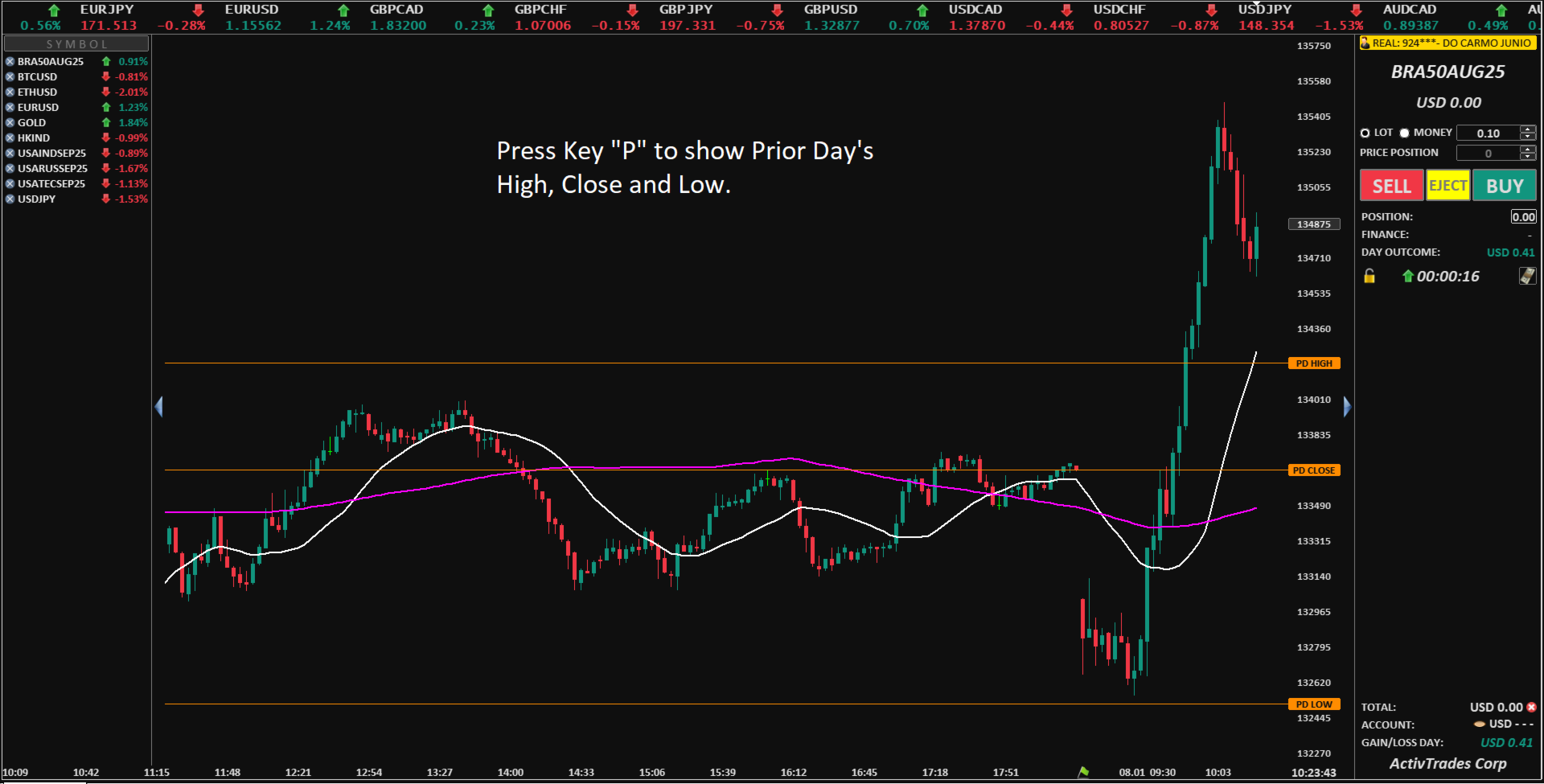Viewport: 1544px width, 784px height.
Task: Click the GBPUSD red arrow in the ticker
Action: (778, 10)
